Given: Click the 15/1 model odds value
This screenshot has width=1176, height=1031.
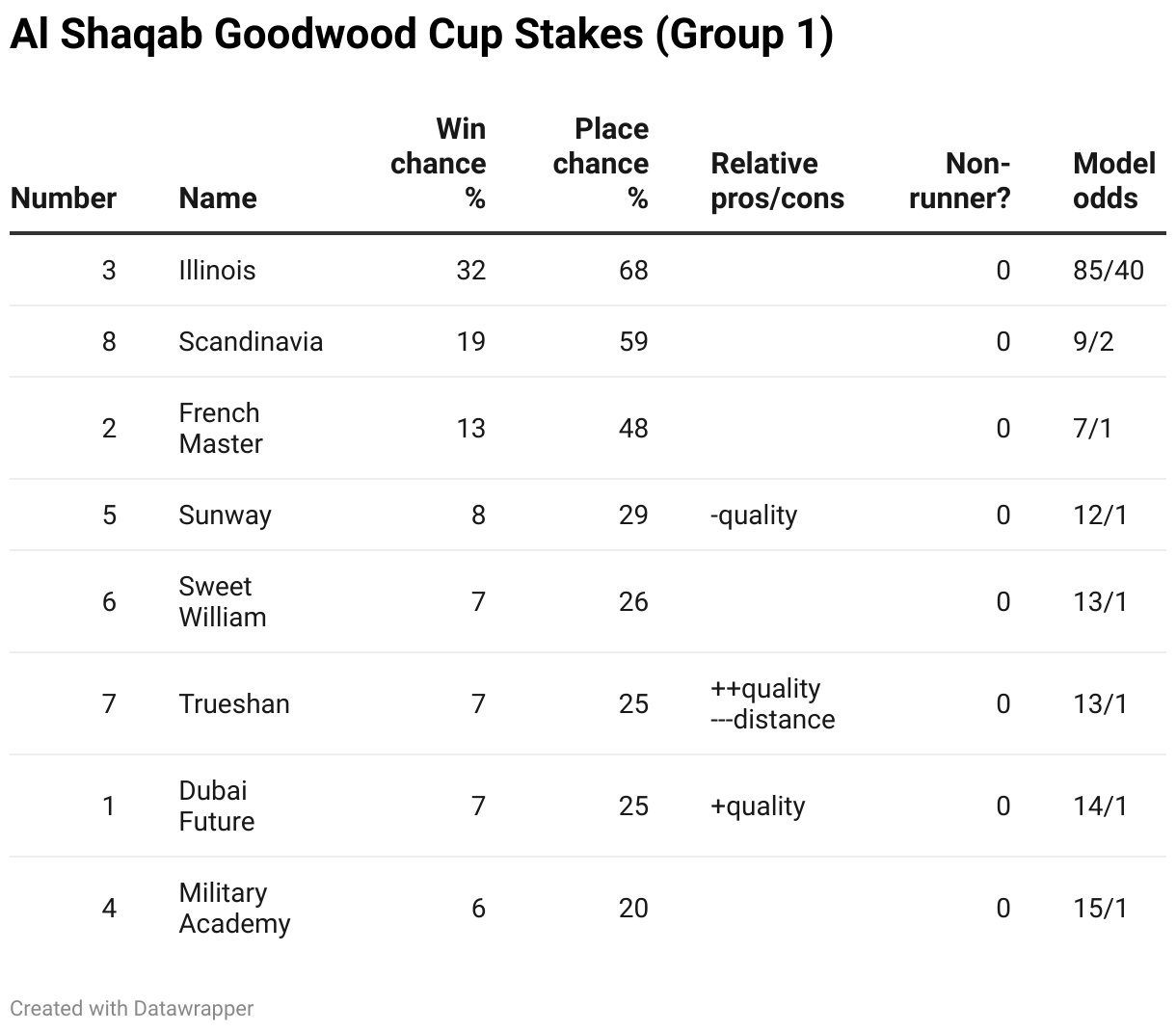Looking at the screenshot, I should pos(1100,908).
